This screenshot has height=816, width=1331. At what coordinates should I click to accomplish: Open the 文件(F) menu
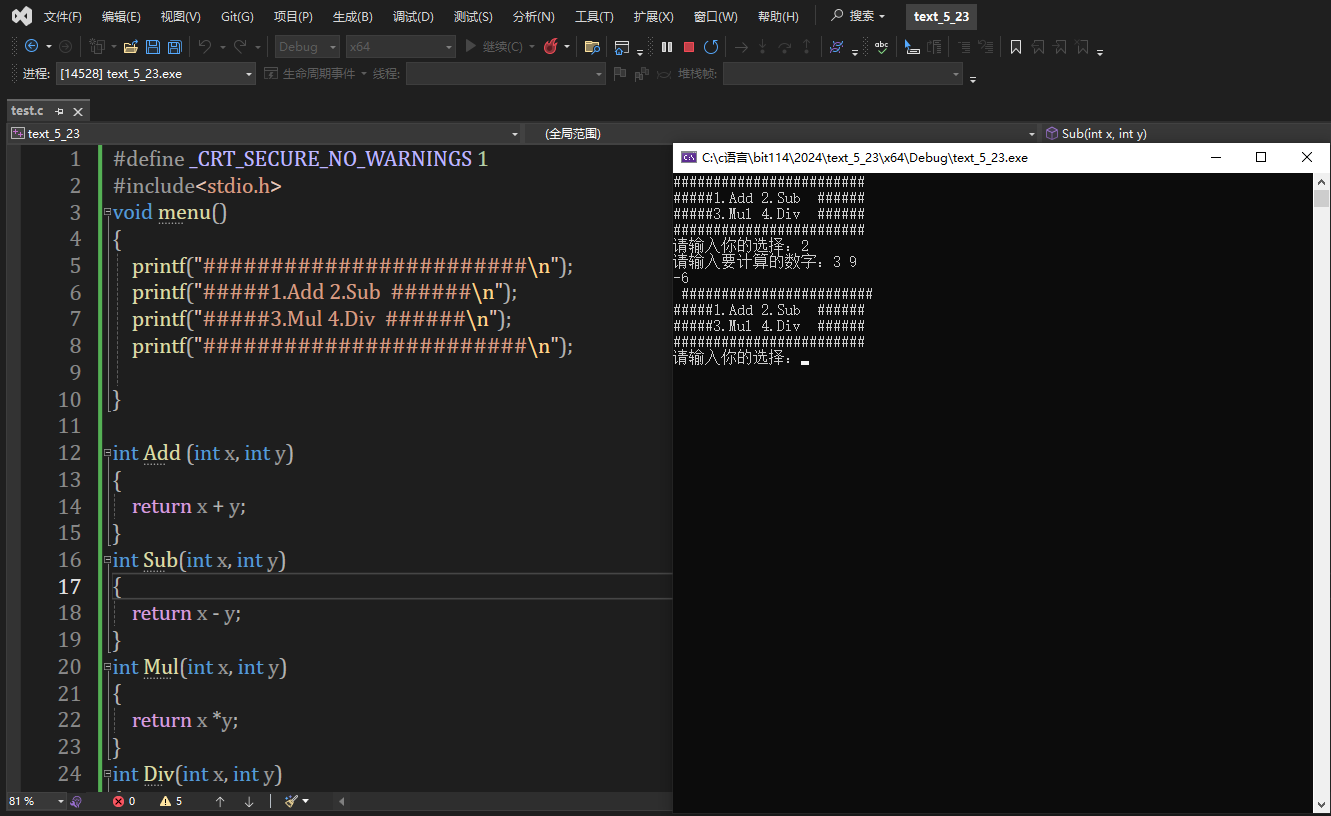point(62,16)
